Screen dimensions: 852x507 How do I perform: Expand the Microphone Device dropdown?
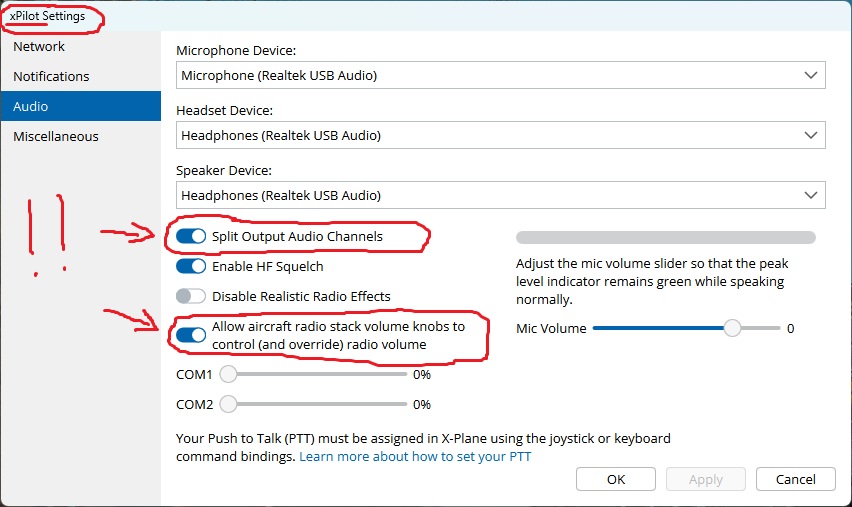click(x=500, y=75)
